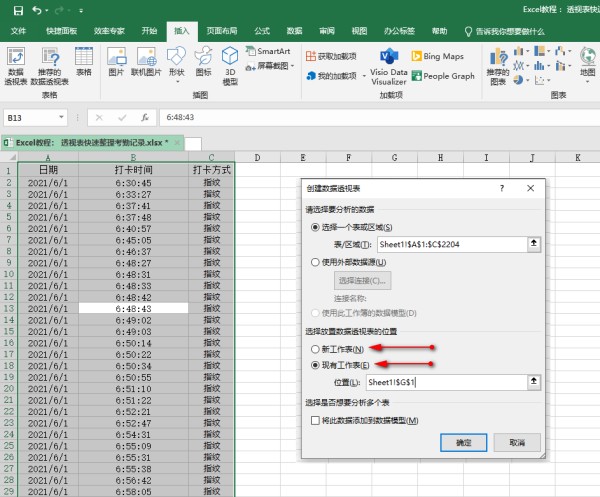Select 'Use an external data source' radio (使用外部数据源)
Image resolution: width=600 pixels, height=497 pixels.
[315, 262]
